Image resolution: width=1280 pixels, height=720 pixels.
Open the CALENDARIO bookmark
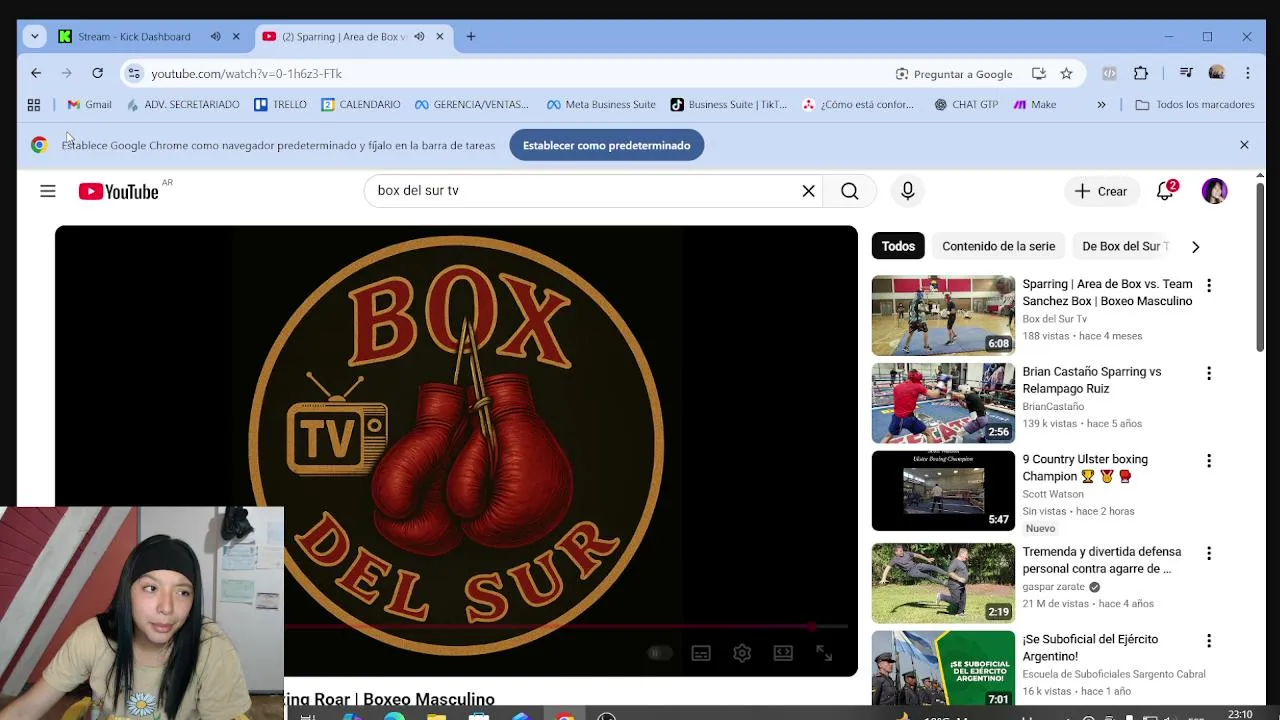coord(361,104)
